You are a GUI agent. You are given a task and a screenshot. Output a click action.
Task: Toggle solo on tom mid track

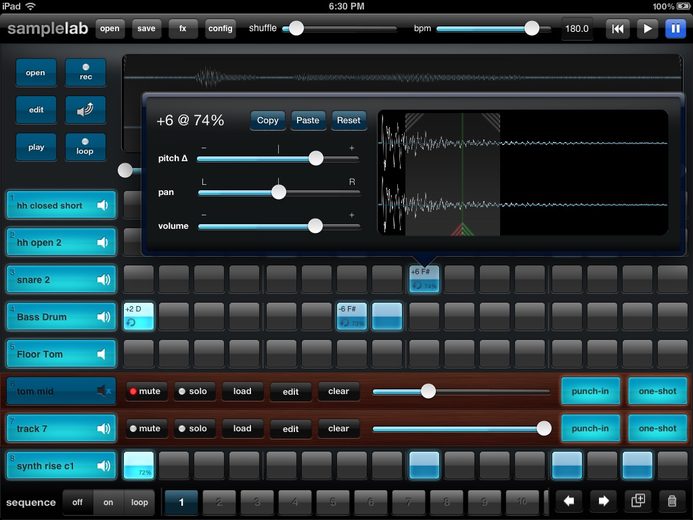[x=193, y=391]
